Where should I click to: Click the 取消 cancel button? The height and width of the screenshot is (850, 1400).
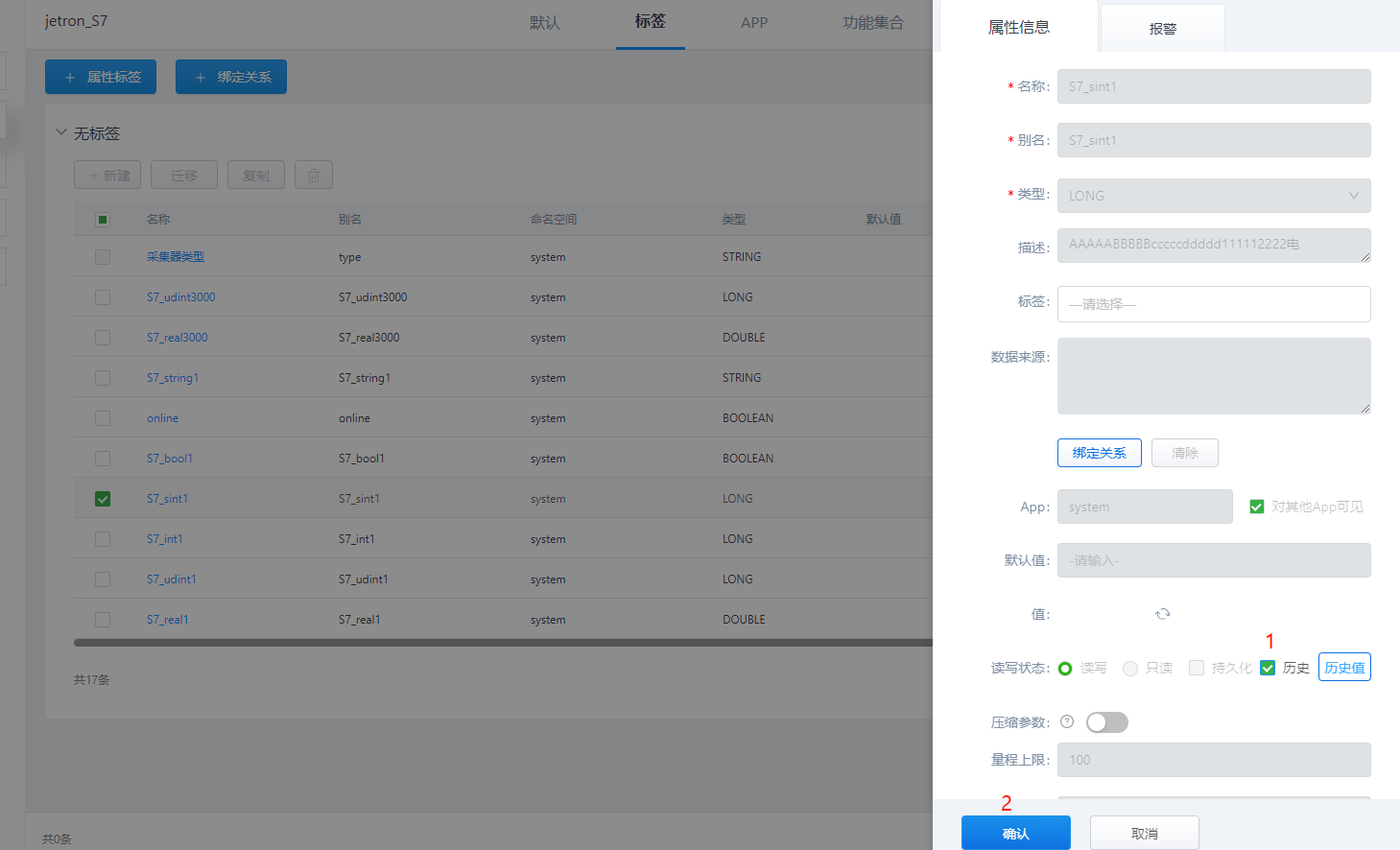[1144, 832]
